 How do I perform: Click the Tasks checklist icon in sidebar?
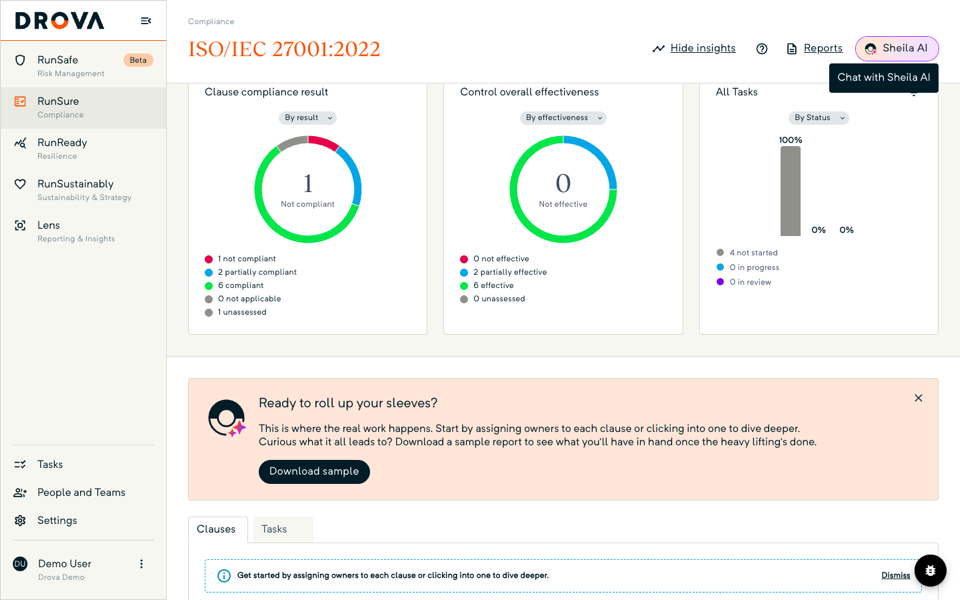tap(20, 464)
